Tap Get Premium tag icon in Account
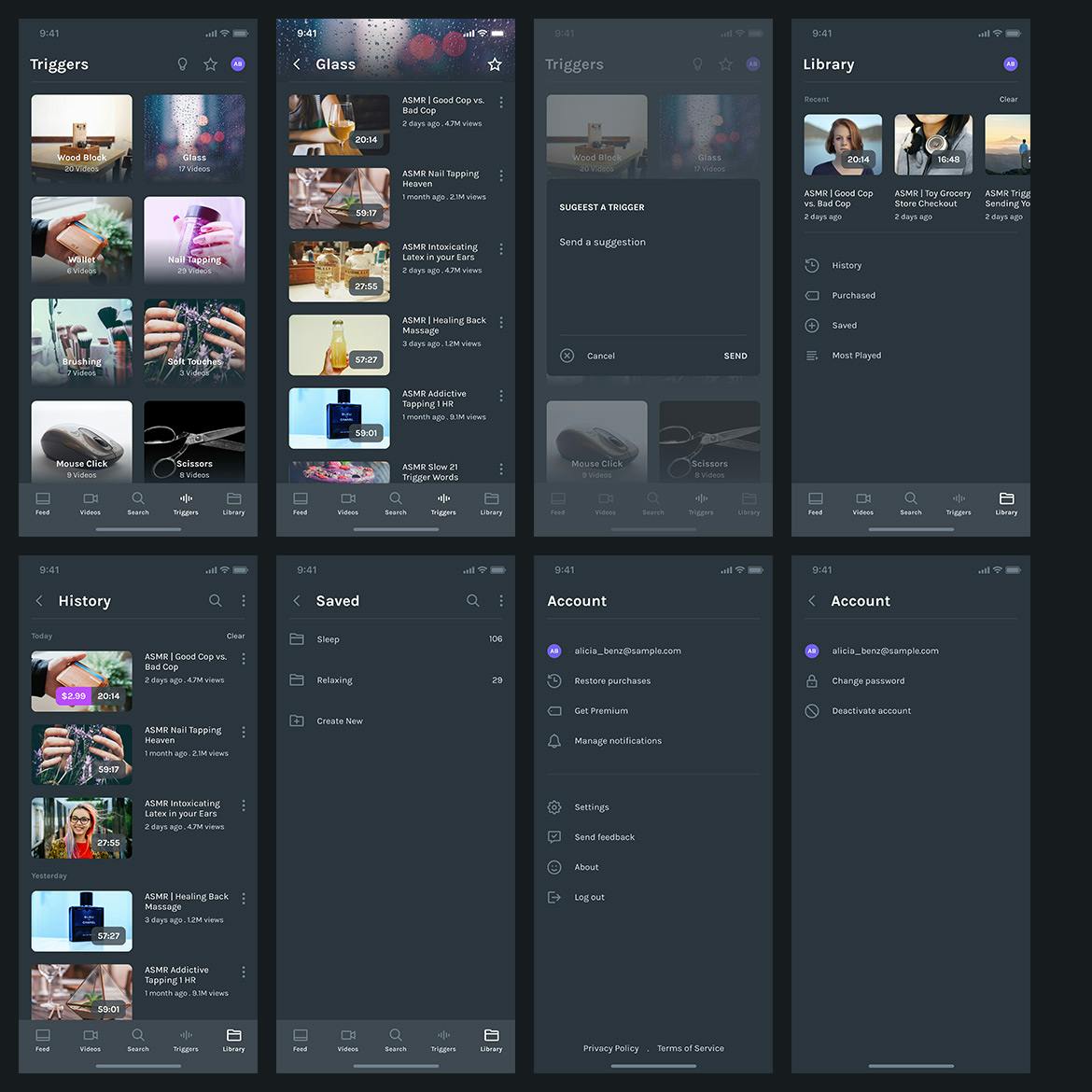Screen dimensions: 1092x1092 554,711
